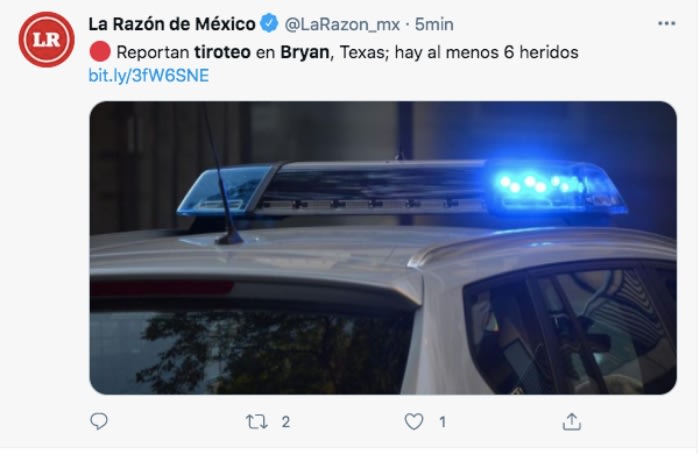Click the bold word tiroteo

[x=222, y=52]
